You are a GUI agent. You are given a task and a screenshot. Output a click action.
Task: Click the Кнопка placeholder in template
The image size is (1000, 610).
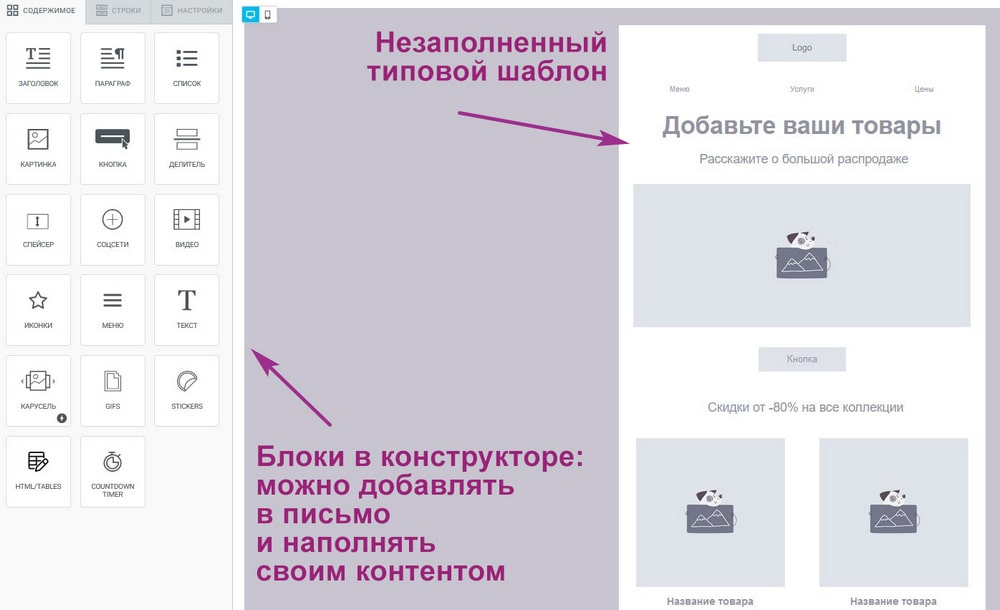pyautogui.click(x=802, y=359)
